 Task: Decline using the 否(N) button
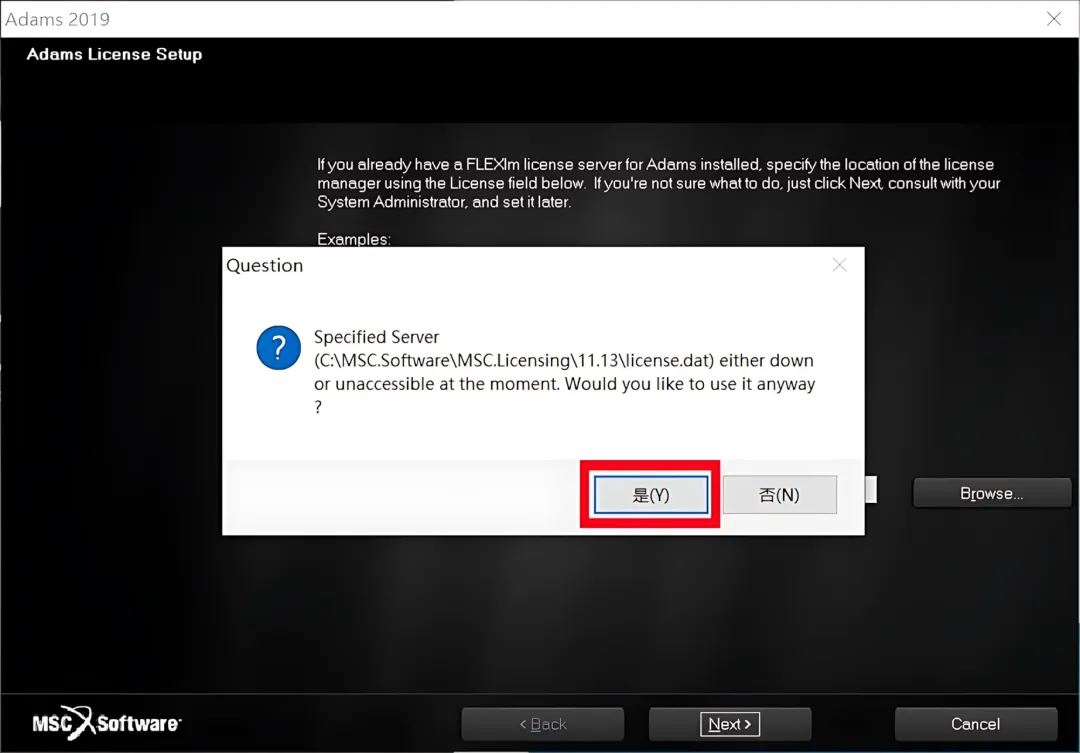pos(780,495)
